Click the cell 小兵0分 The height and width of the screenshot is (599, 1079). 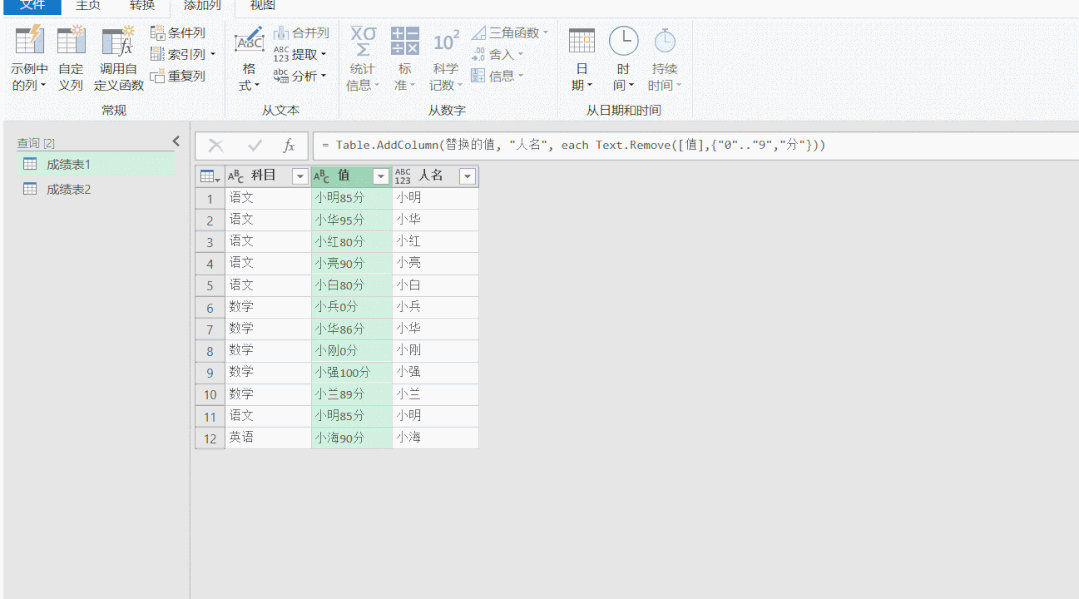[x=352, y=307]
